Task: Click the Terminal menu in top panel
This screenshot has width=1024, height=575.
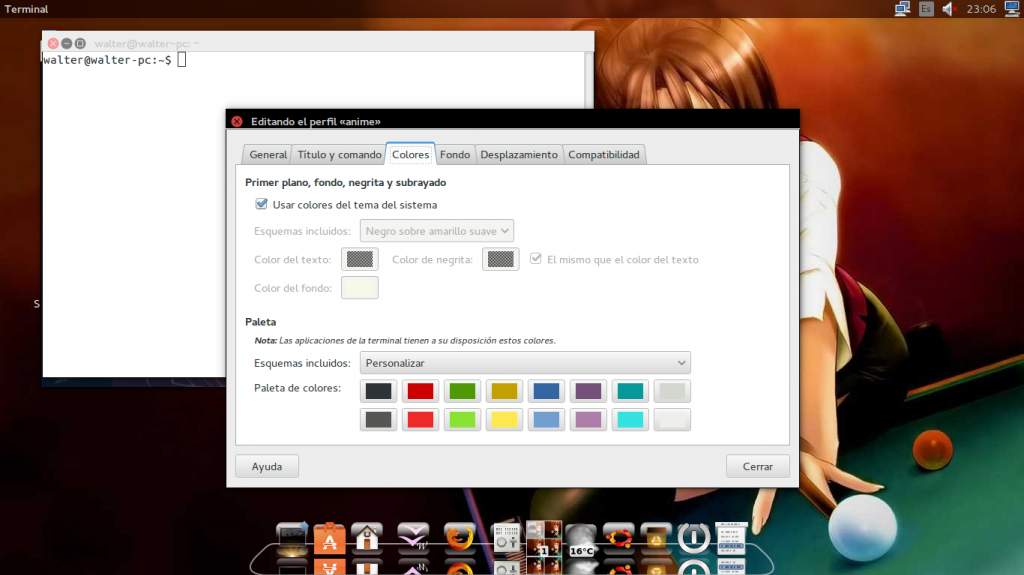Action: [x=26, y=9]
